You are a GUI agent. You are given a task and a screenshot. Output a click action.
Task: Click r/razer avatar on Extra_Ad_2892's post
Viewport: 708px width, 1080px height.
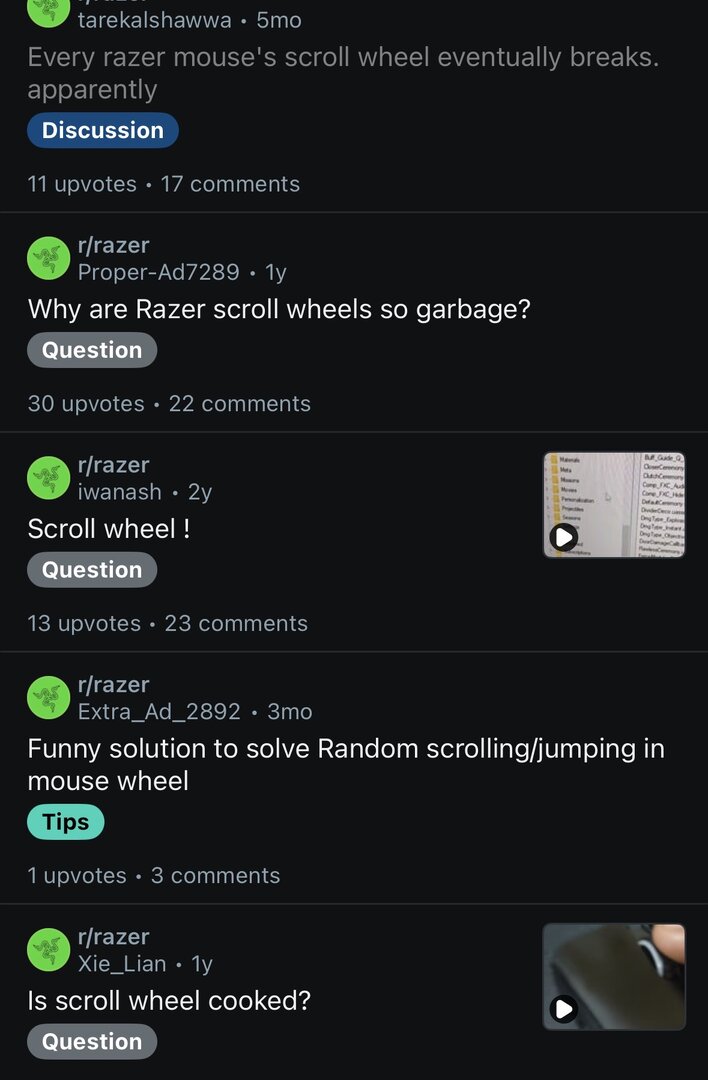(48, 698)
